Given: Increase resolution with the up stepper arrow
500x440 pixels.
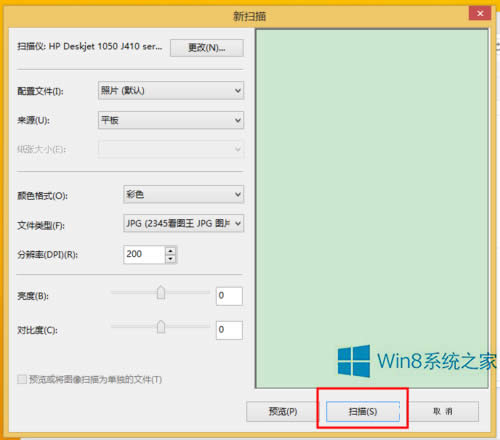Looking at the screenshot, I should point(171,251).
